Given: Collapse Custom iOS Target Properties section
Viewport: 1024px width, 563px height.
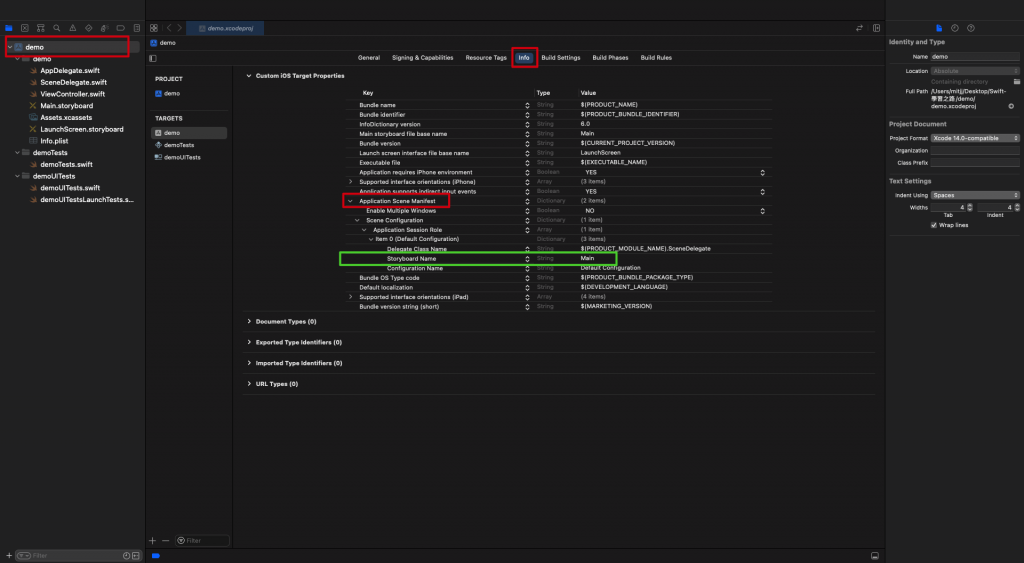Looking at the screenshot, I should tap(249, 76).
